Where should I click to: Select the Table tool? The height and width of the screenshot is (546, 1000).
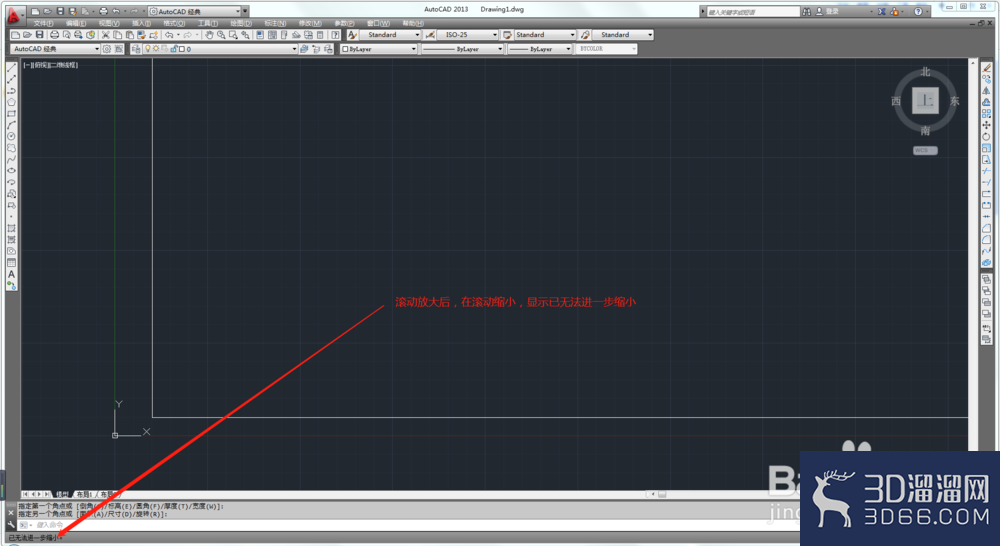pos(11,263)
